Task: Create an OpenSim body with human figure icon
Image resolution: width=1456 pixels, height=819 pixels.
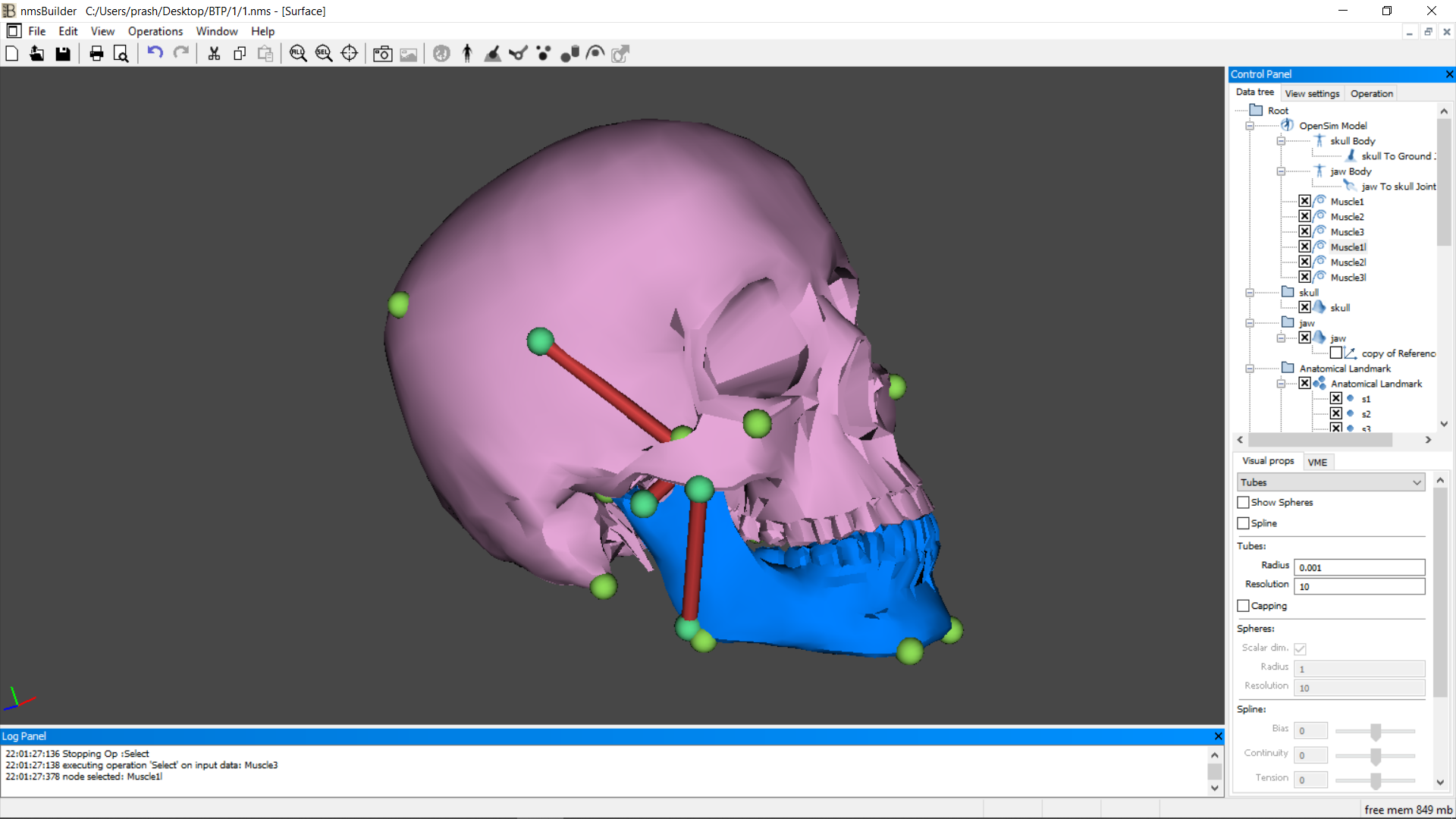Action: 467,54
